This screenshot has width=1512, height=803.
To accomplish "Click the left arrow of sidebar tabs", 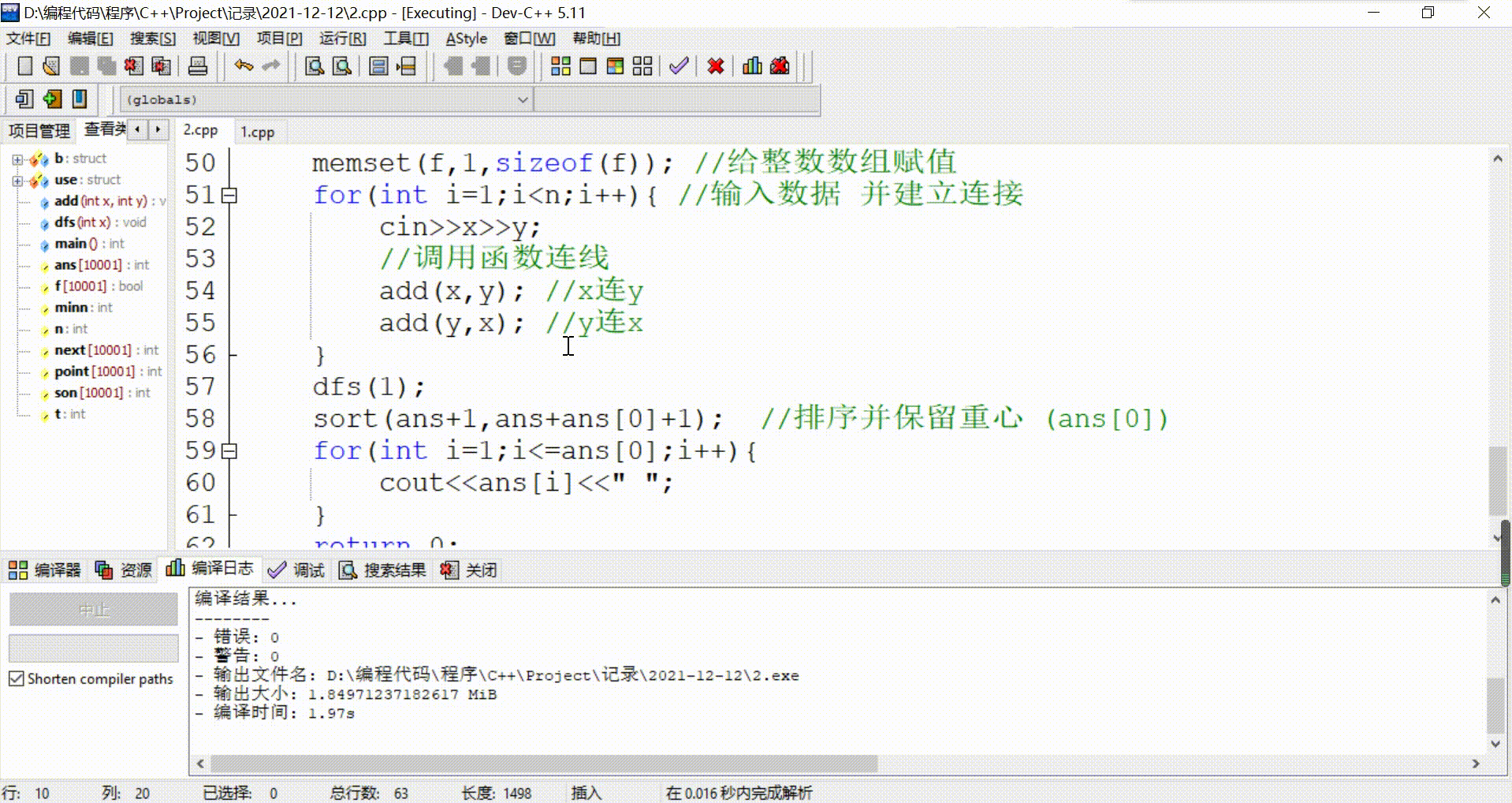I will coord(138,129).
